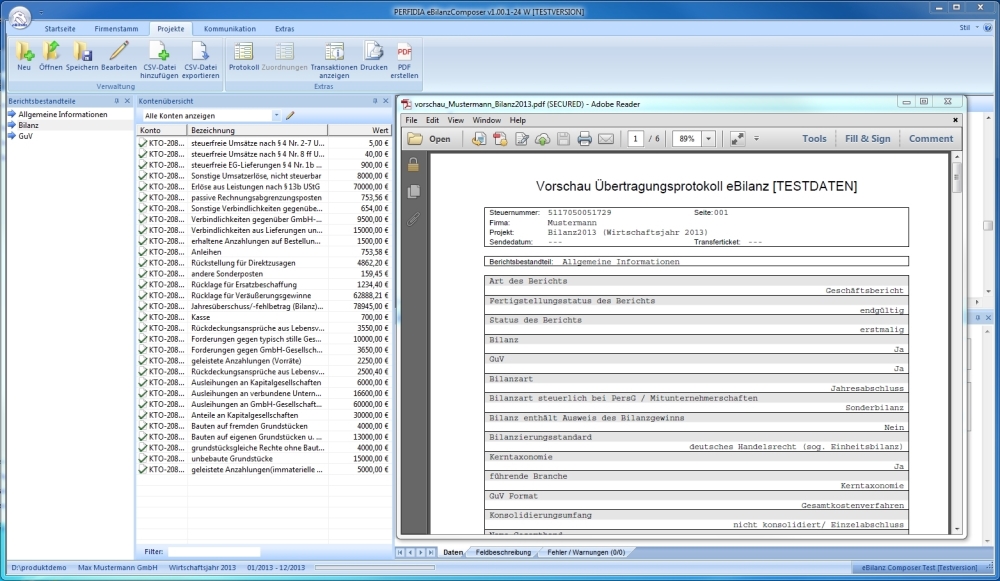
Task: Open the Fill & Sign pane
Action: click(867, 138)
